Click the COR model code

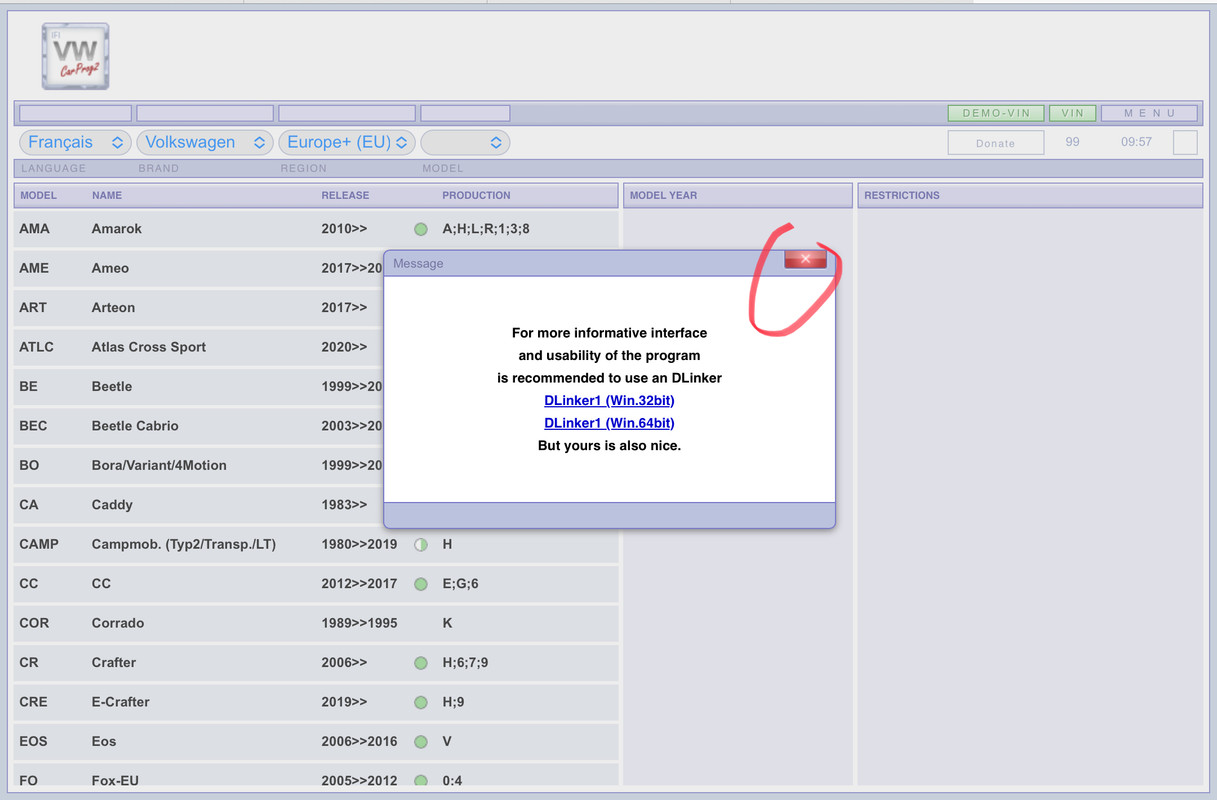(x=34, y=623)
